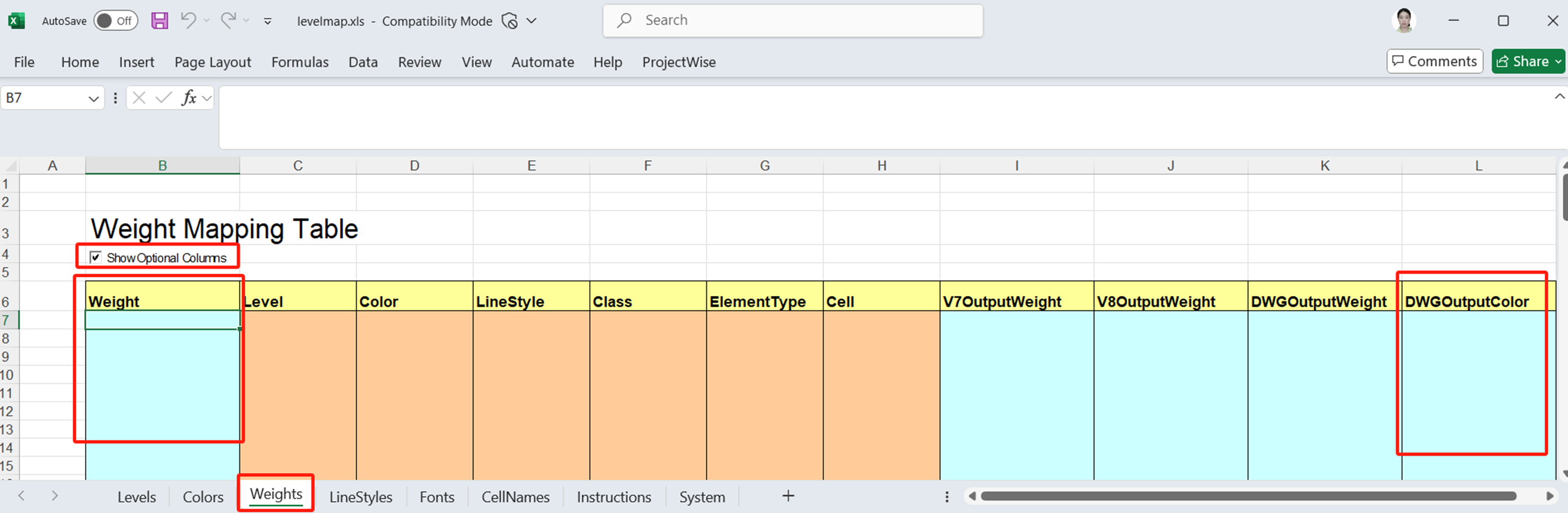The width and height of the screenshot is (1568, 513).
Task: Open the Share button dropdown arrow
Action: coord(1557,61)
